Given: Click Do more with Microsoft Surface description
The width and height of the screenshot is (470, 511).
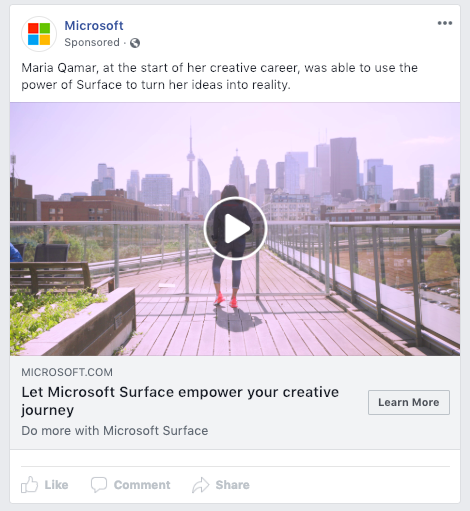Looking at the screenshot, I should tap(115, 431).
